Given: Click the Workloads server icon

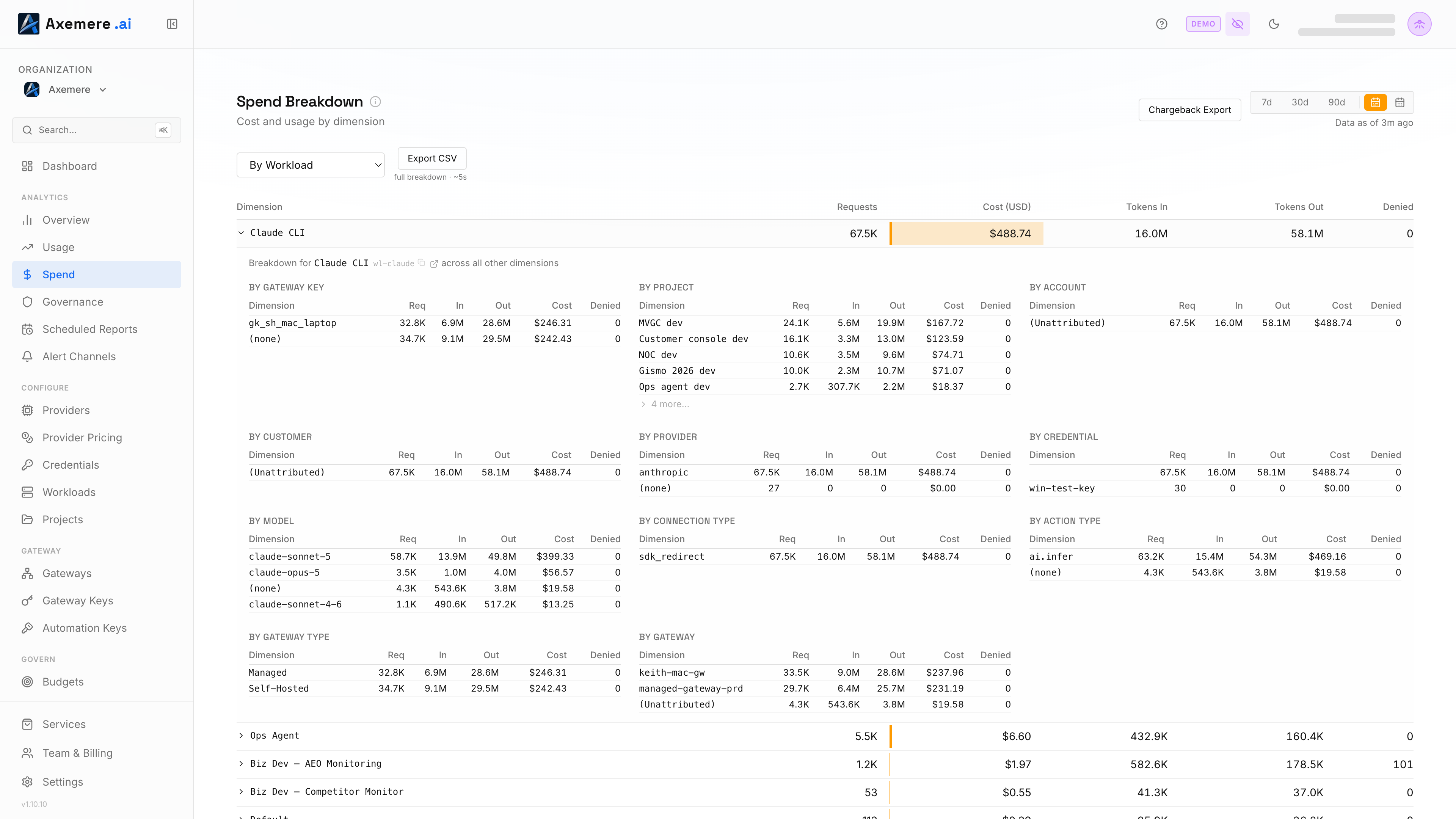Looking at the screenshot, I should coord(27,492).
